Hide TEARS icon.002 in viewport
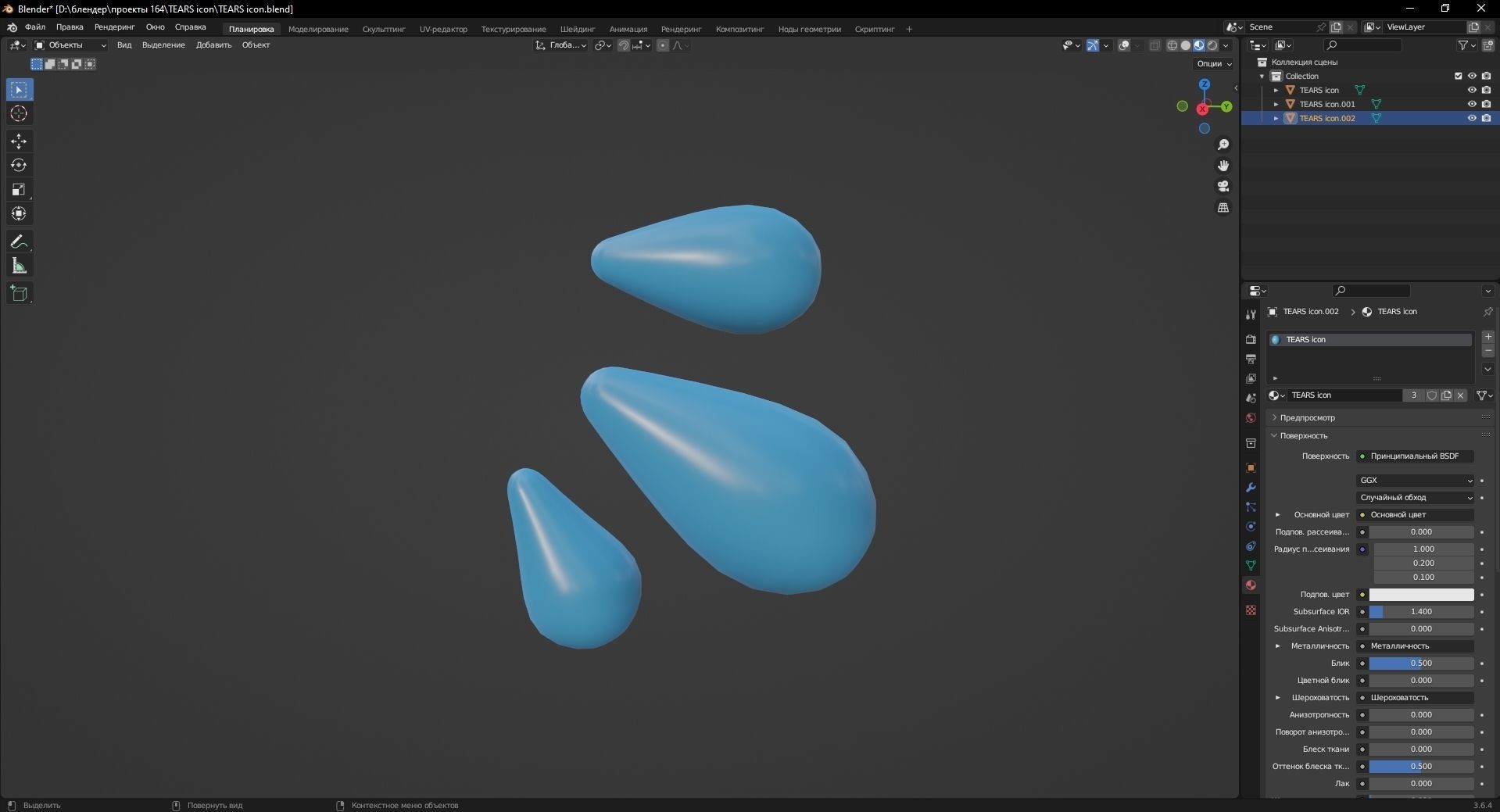 click(1472, 118)
